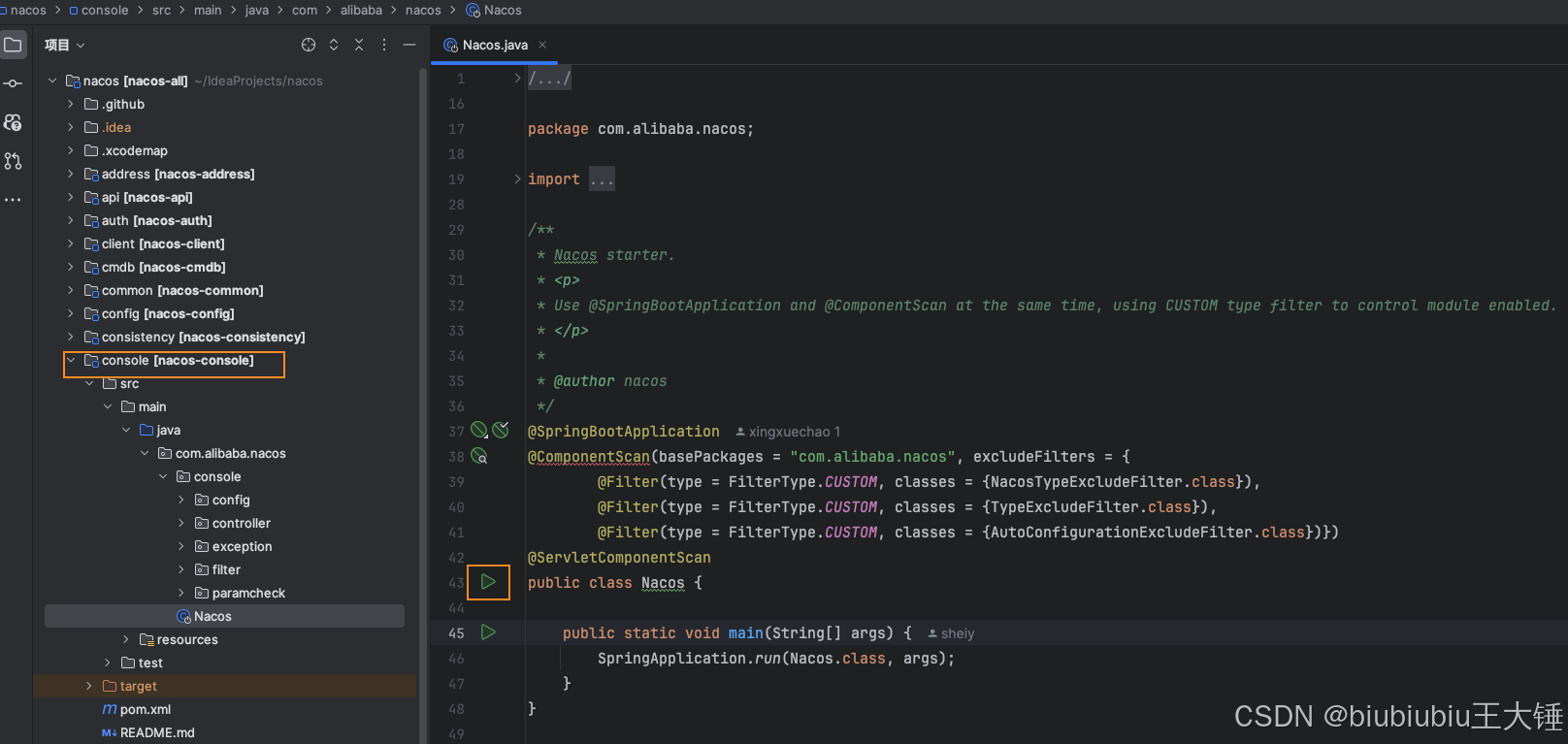Screen dimensions: 1568x744
Task: Click the xingxuechao author hint
Action: point(788,432)
